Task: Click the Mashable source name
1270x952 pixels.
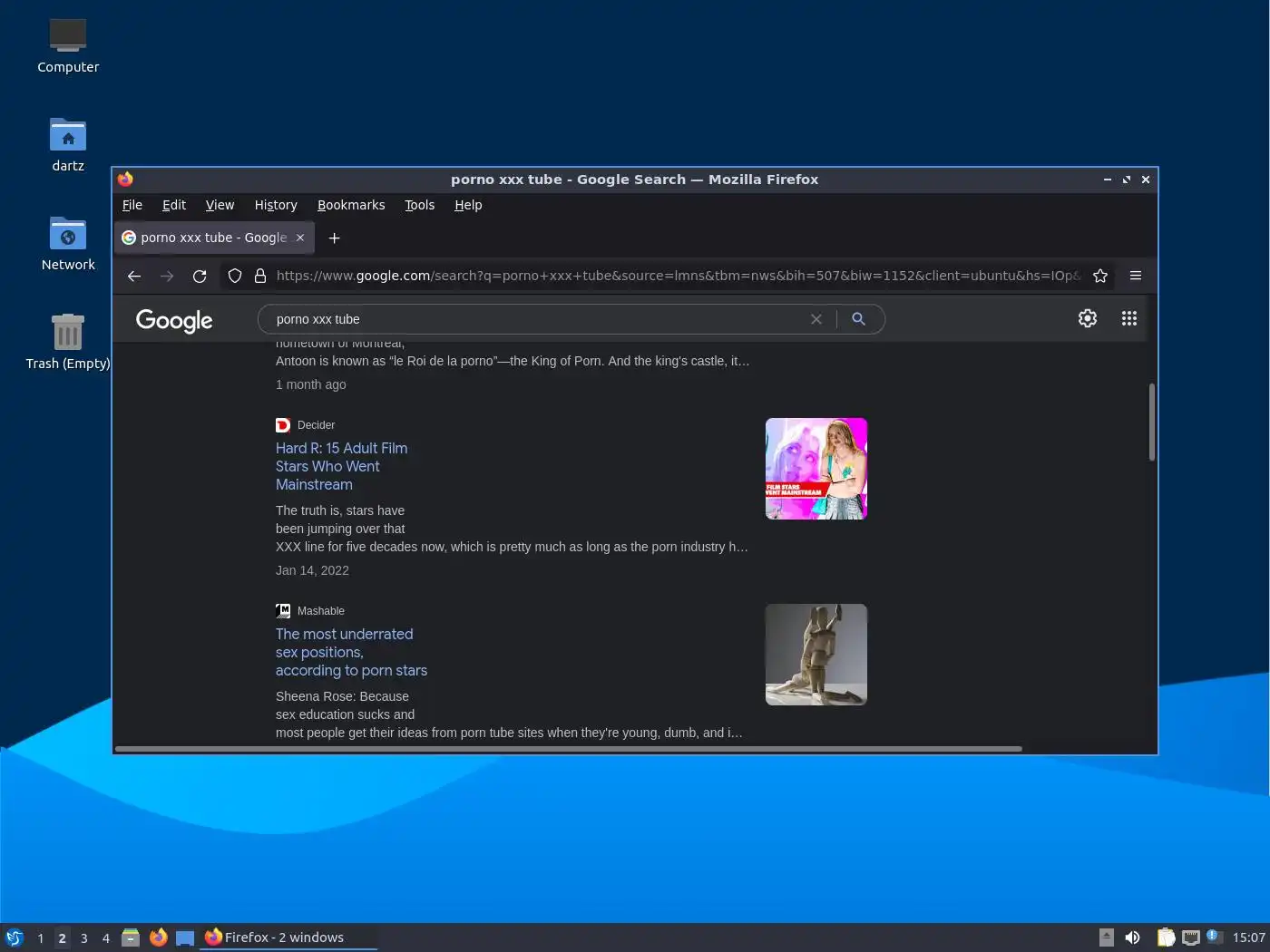Action: 321,611
